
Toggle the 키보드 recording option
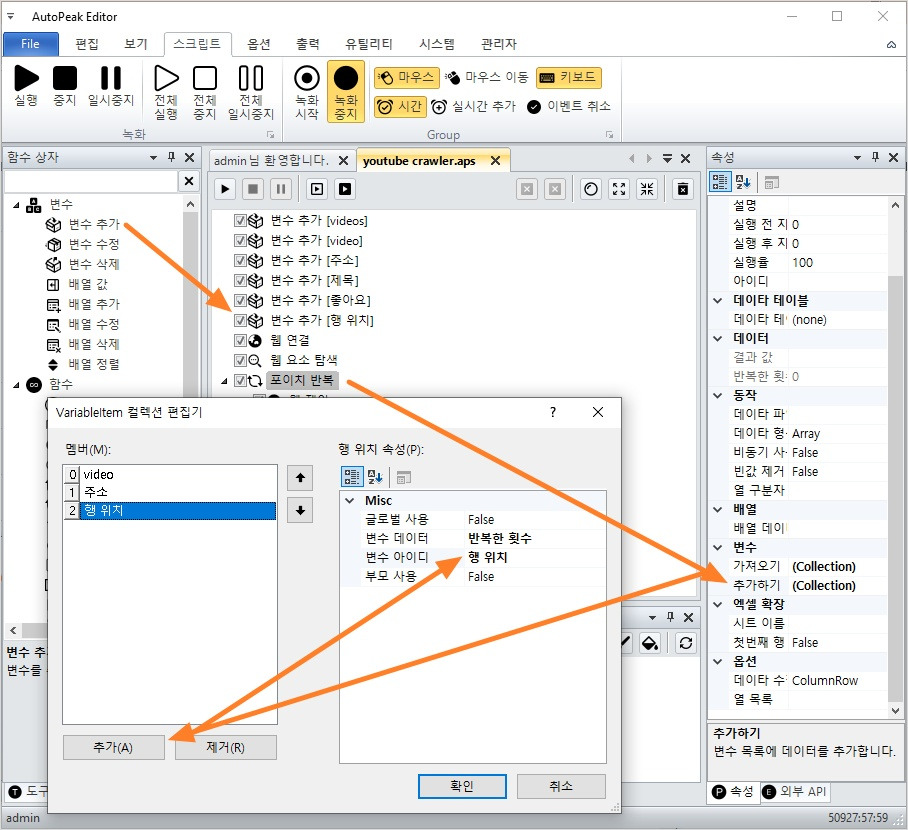point(569,77)
